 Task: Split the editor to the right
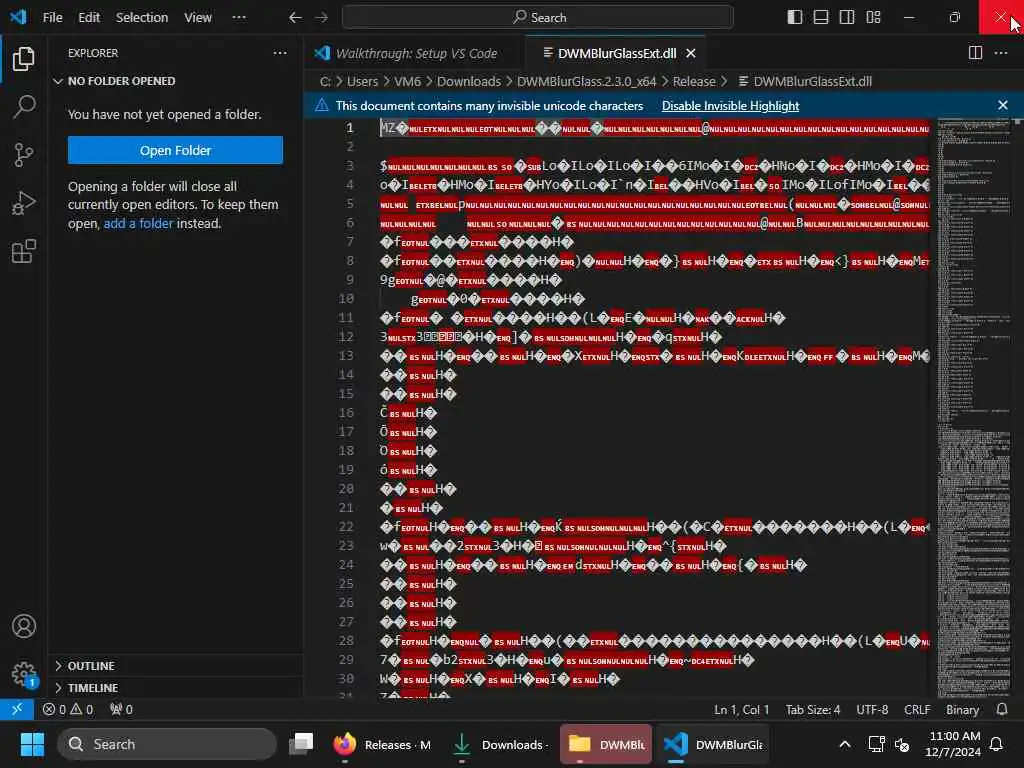point(975,53)
